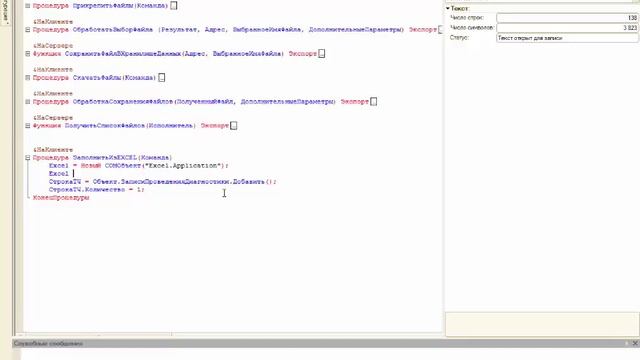Image resolution: width=640 pixels, height=360 pixels.
Task: Expand the ОбработкаСохраненияФайлов procedure fold marker
Action: tap(28, 102)
